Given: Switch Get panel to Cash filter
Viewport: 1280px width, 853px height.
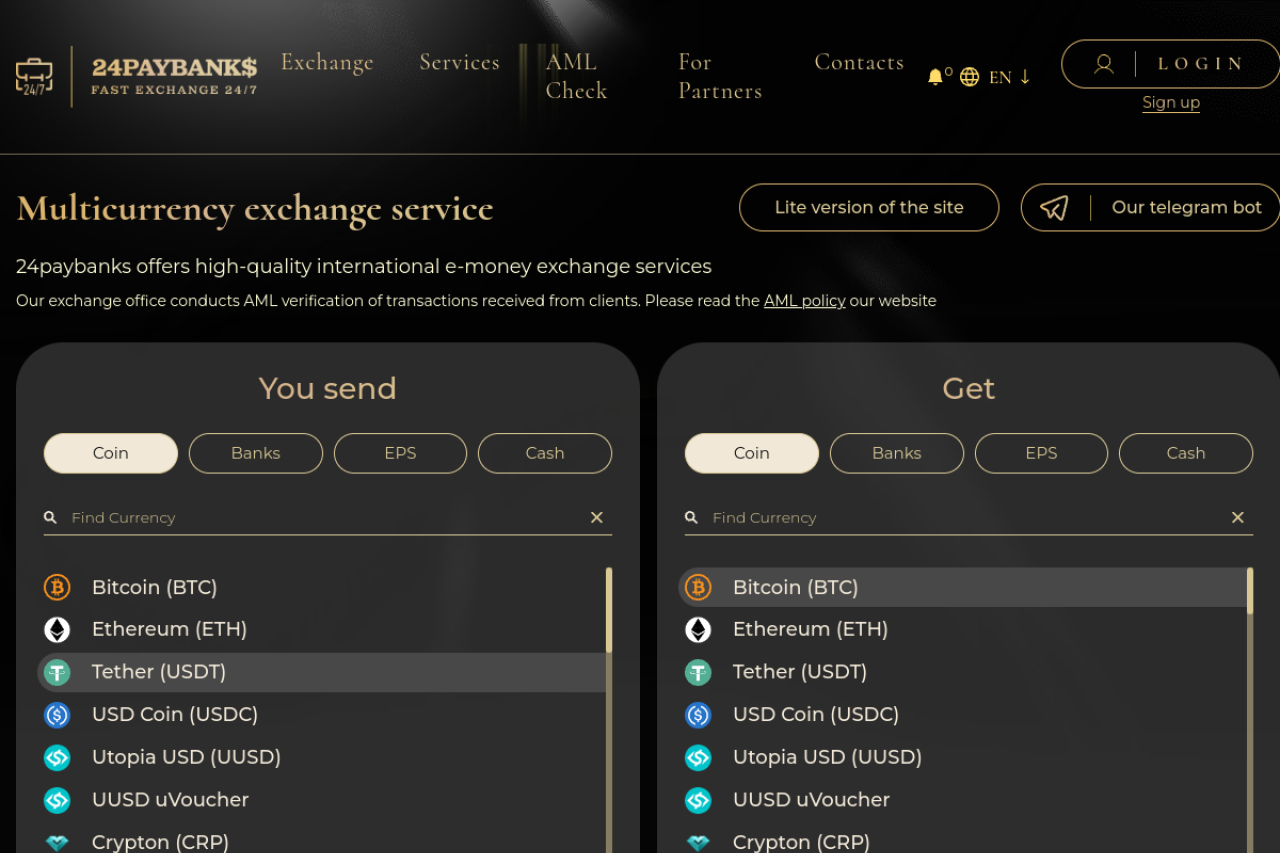Looking at the screenshot, I should point(1186,453).
